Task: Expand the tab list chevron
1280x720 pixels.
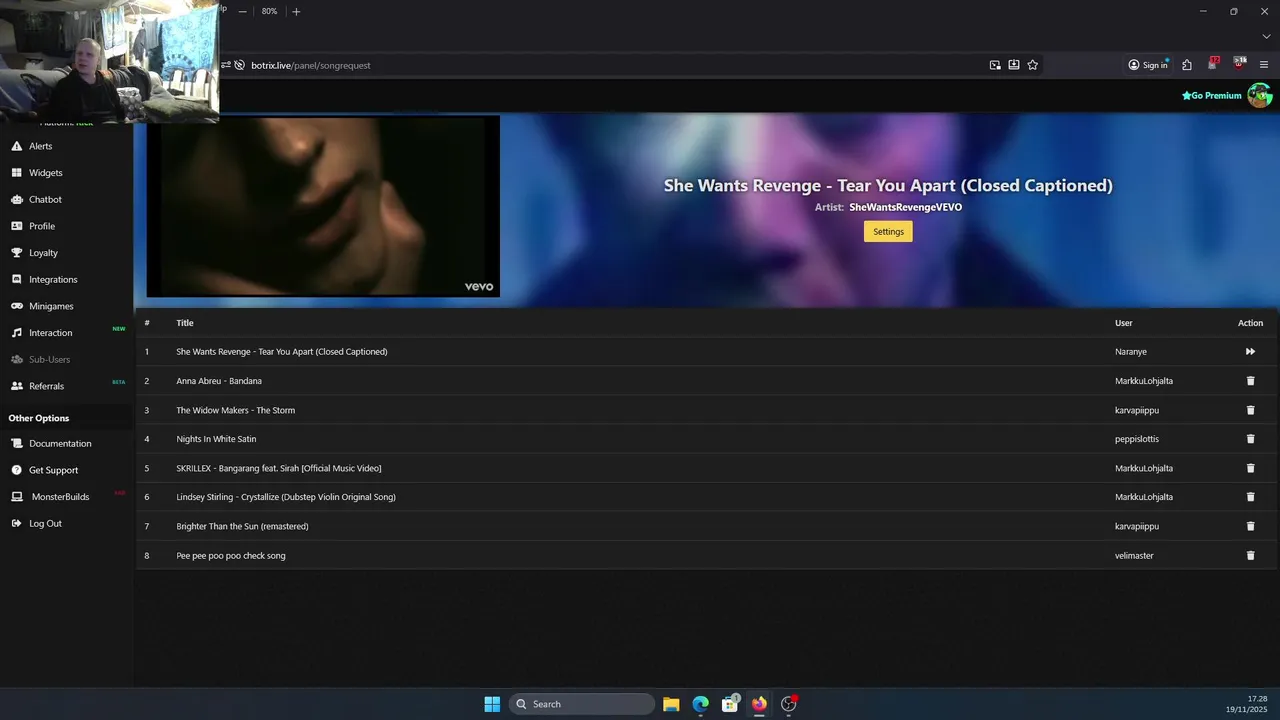Action: 1266,36
